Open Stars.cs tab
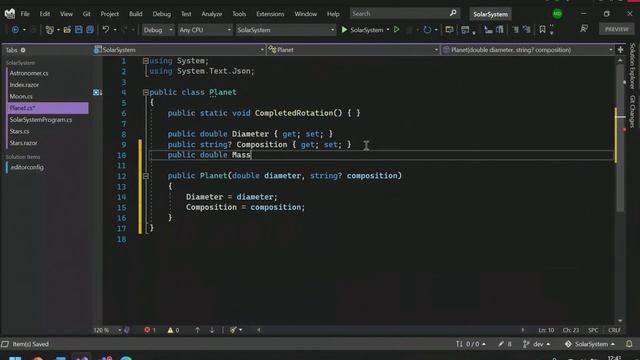The height and width of the screenshot is (360, 640). coord(20,131)
